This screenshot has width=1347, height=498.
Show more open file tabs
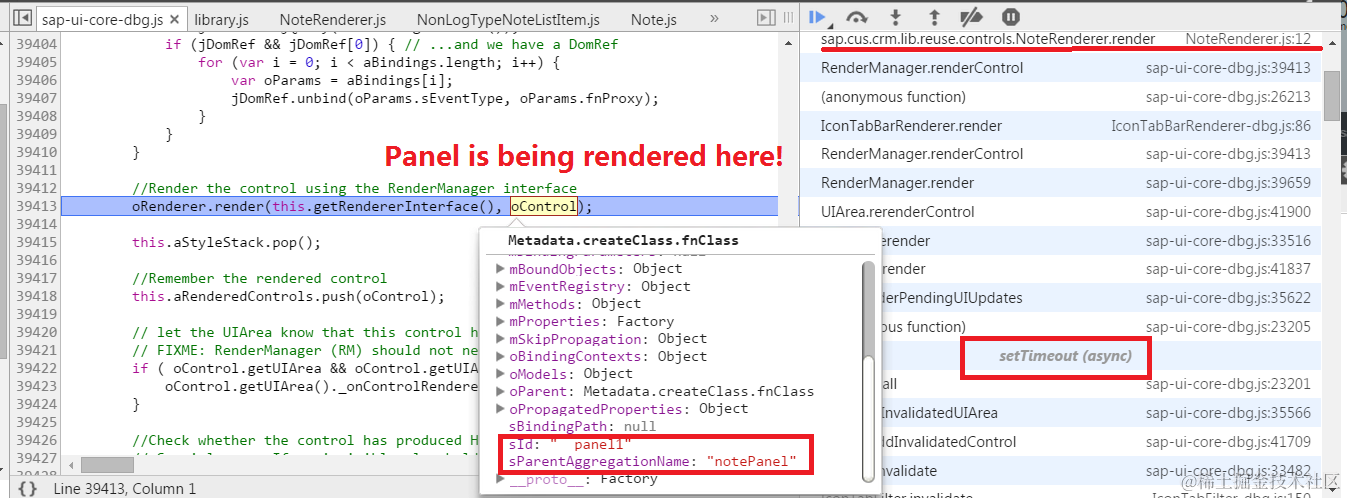click(714, 19)
